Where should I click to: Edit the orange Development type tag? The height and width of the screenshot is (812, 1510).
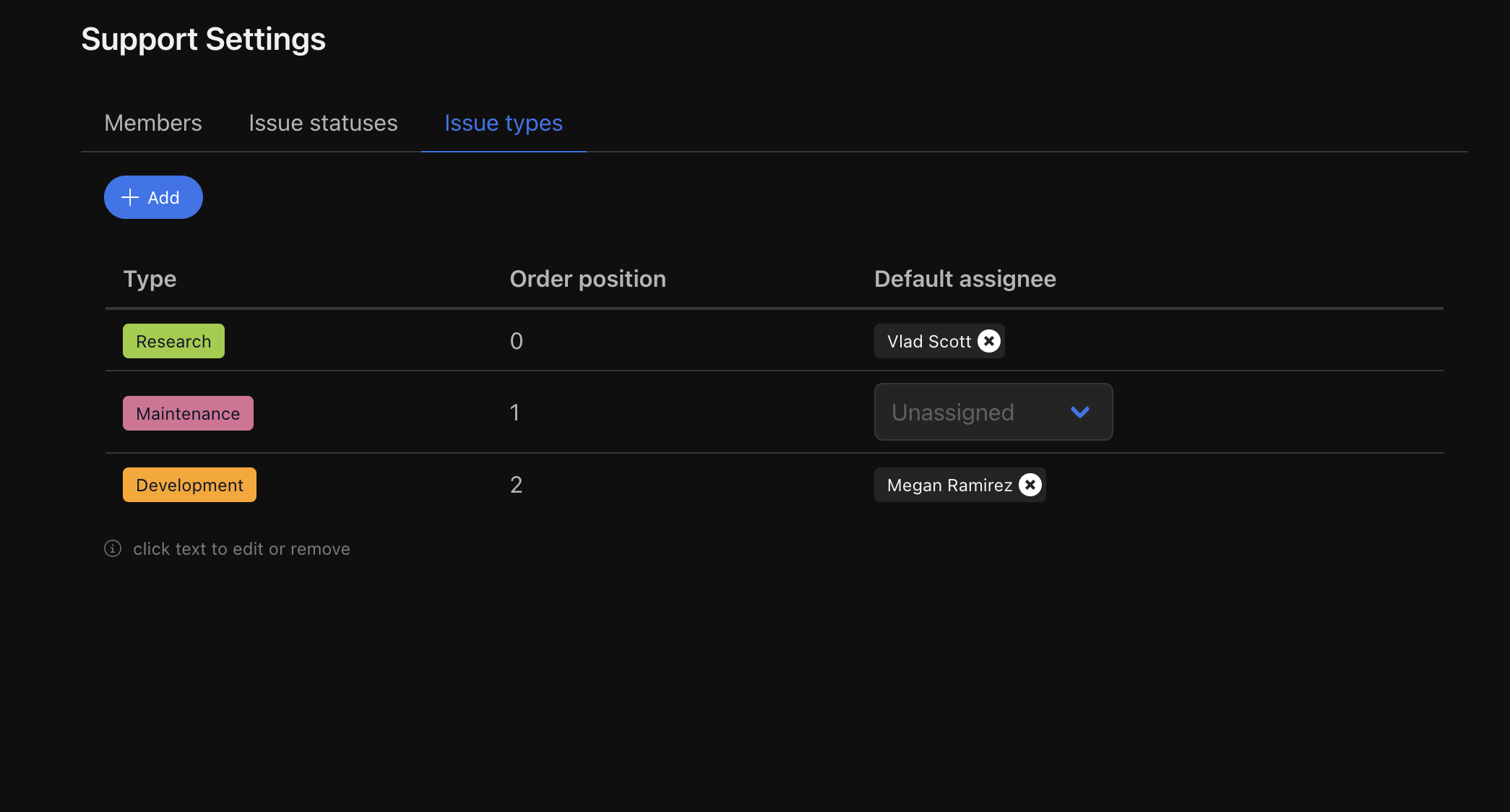[x=189, y=485]
